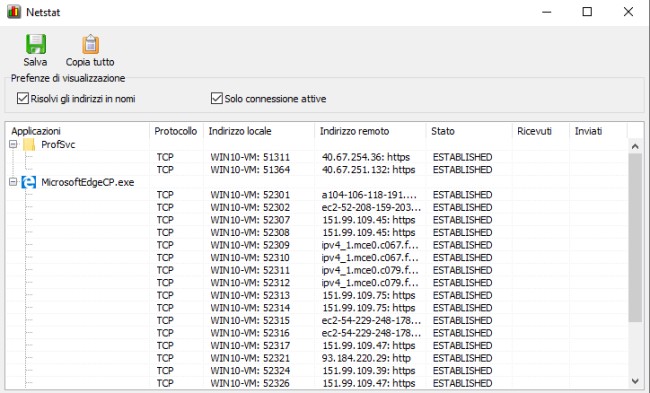Maximize the Netstat window
The height and width of the screenshot is (393, 650).
[x=587, y=12]
